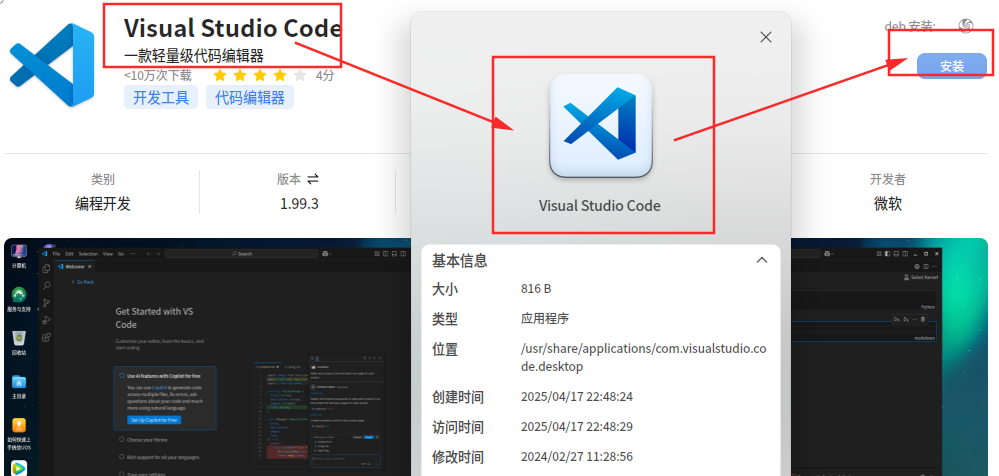Viewport: 999px width, 476px height.
Task: Click the 'Go Back' link
Action: pos(83,282)
